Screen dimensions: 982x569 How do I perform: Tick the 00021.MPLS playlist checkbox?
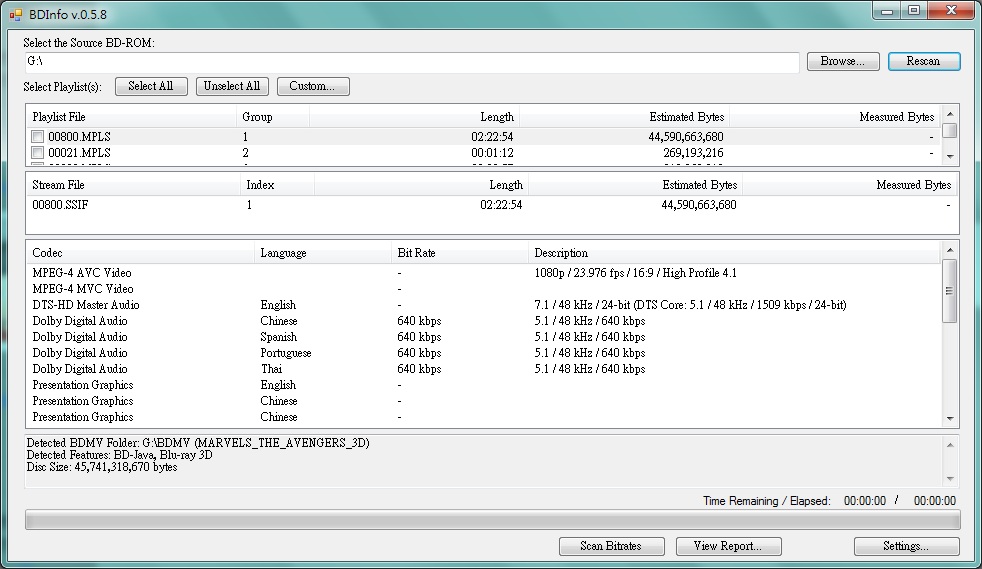[38, 153]
